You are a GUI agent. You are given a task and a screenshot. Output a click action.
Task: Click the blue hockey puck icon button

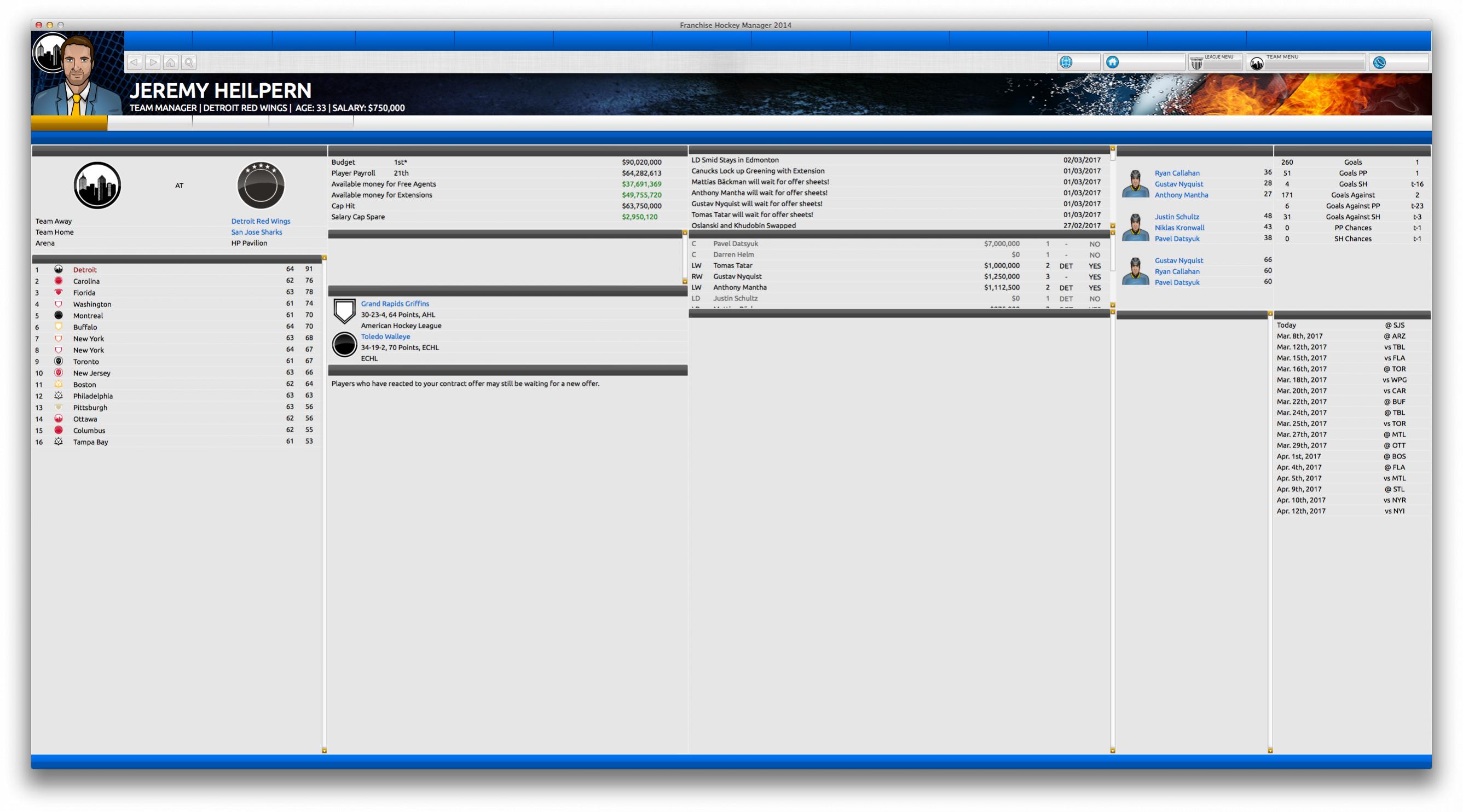(1398, 62)
